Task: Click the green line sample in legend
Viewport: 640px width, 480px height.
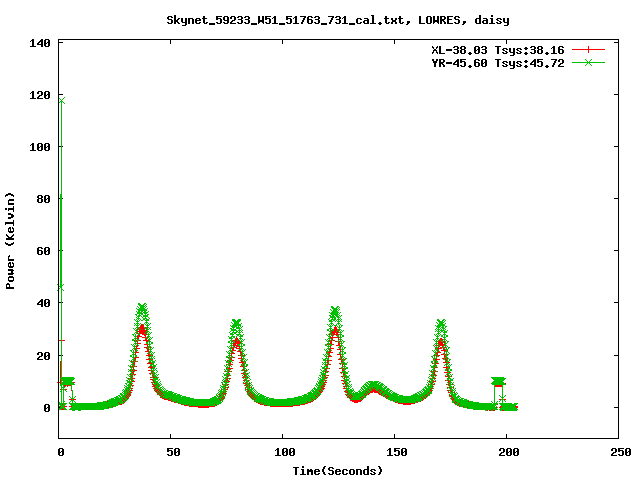Action: [x=588, y=62]
